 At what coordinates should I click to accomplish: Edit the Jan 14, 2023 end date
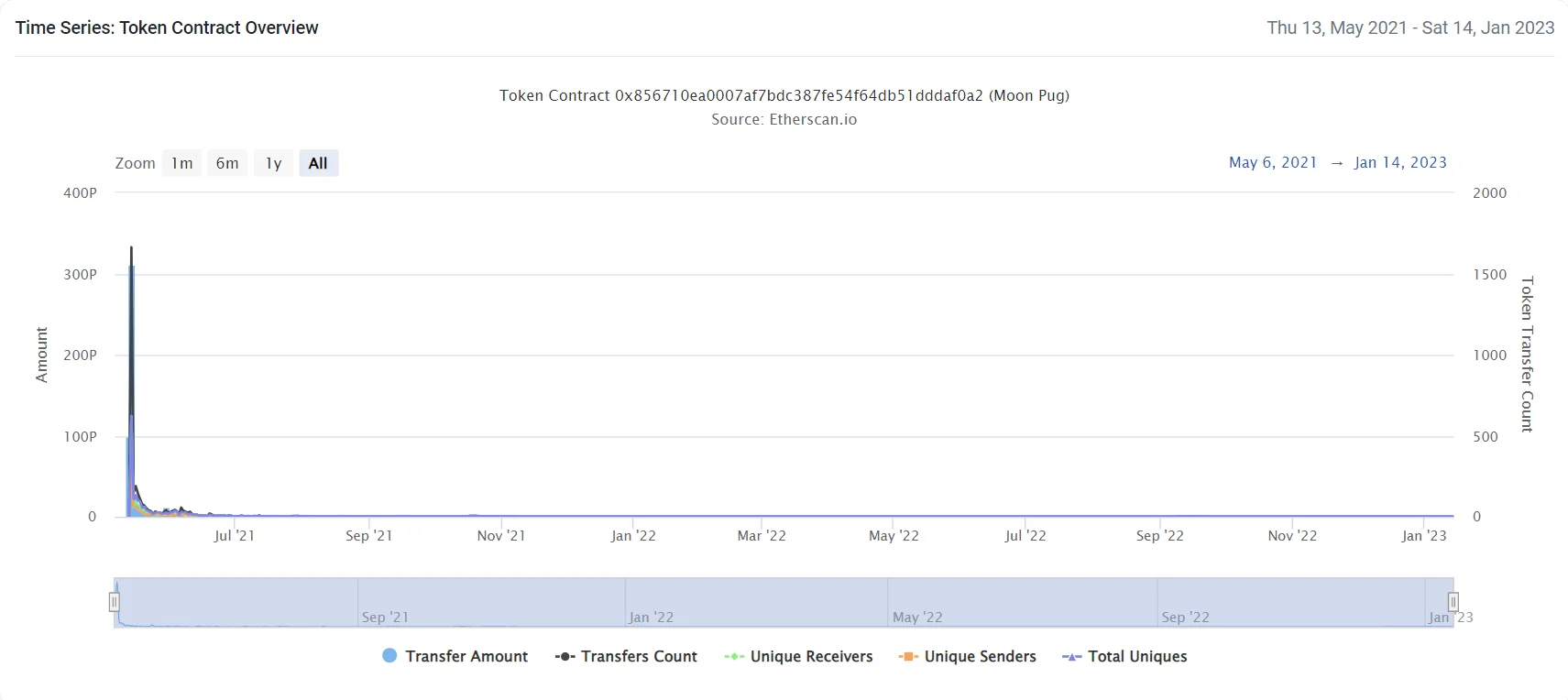[1400, 162]
